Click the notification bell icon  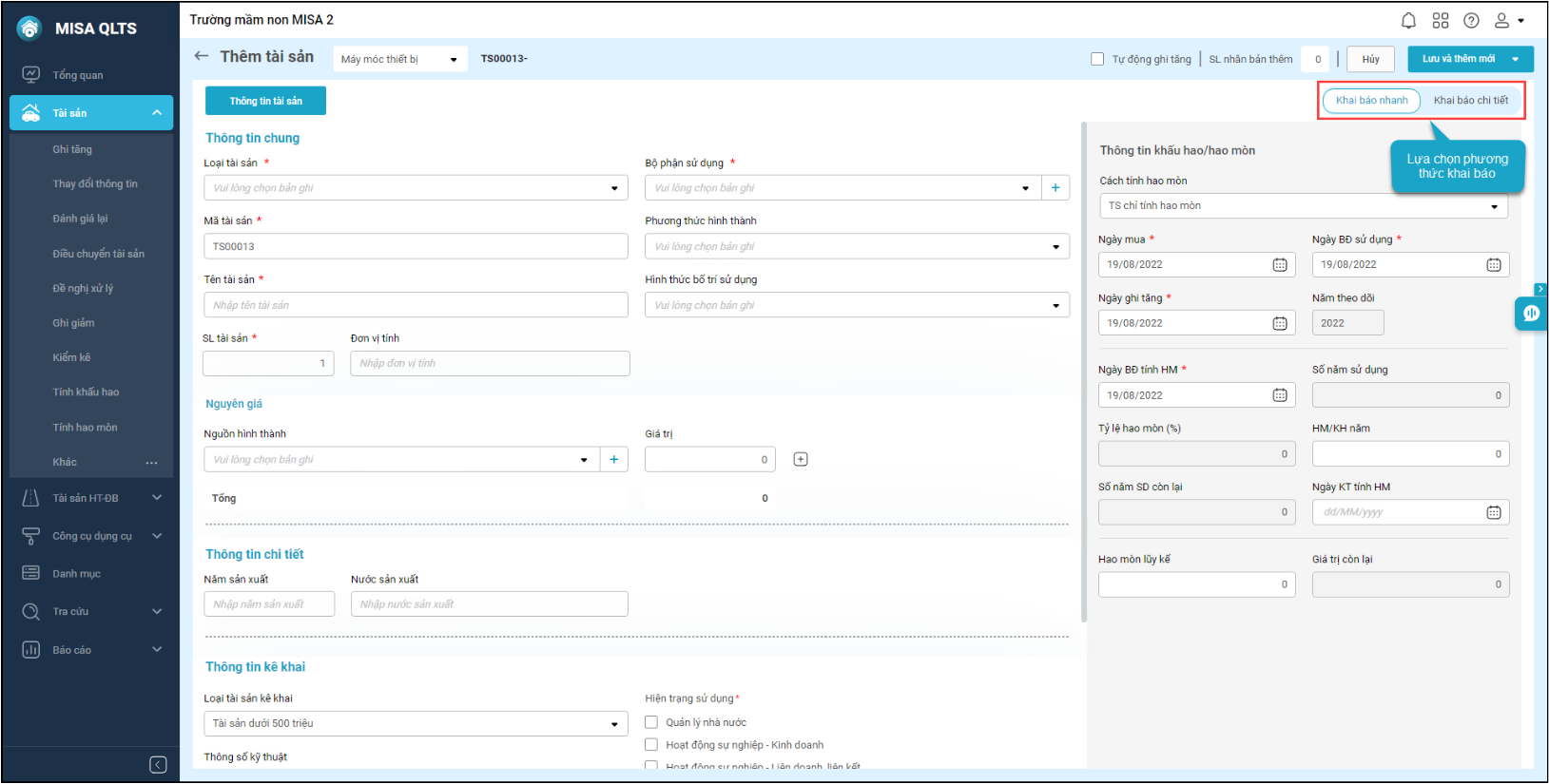tap(1408, 20)
